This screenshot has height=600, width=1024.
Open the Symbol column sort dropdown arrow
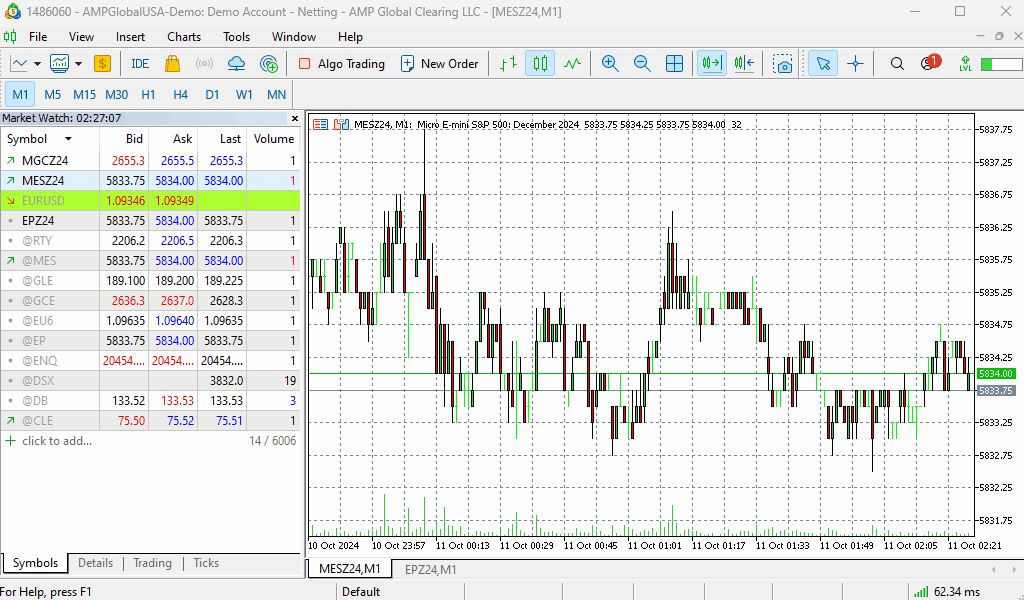click(x=68, y=139)
